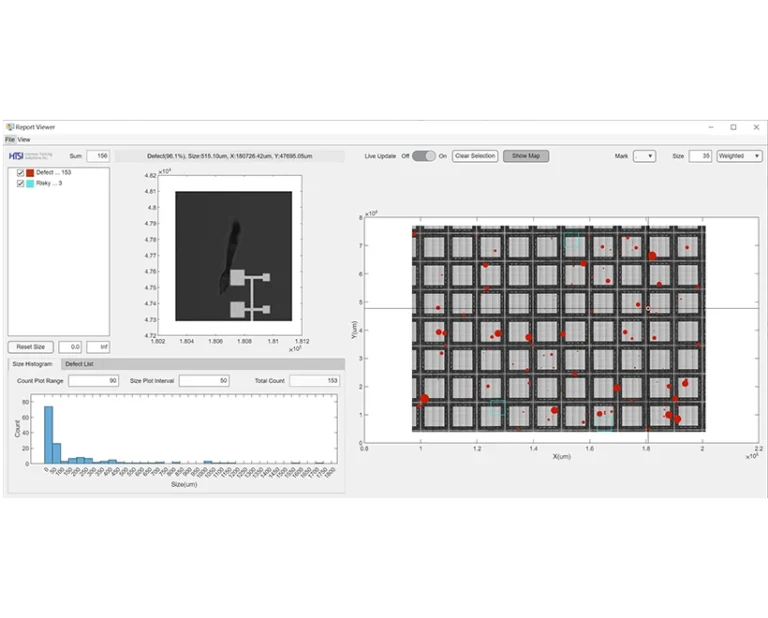
Task: Maximize the Report Viewer window
Action: click(733, 127)
